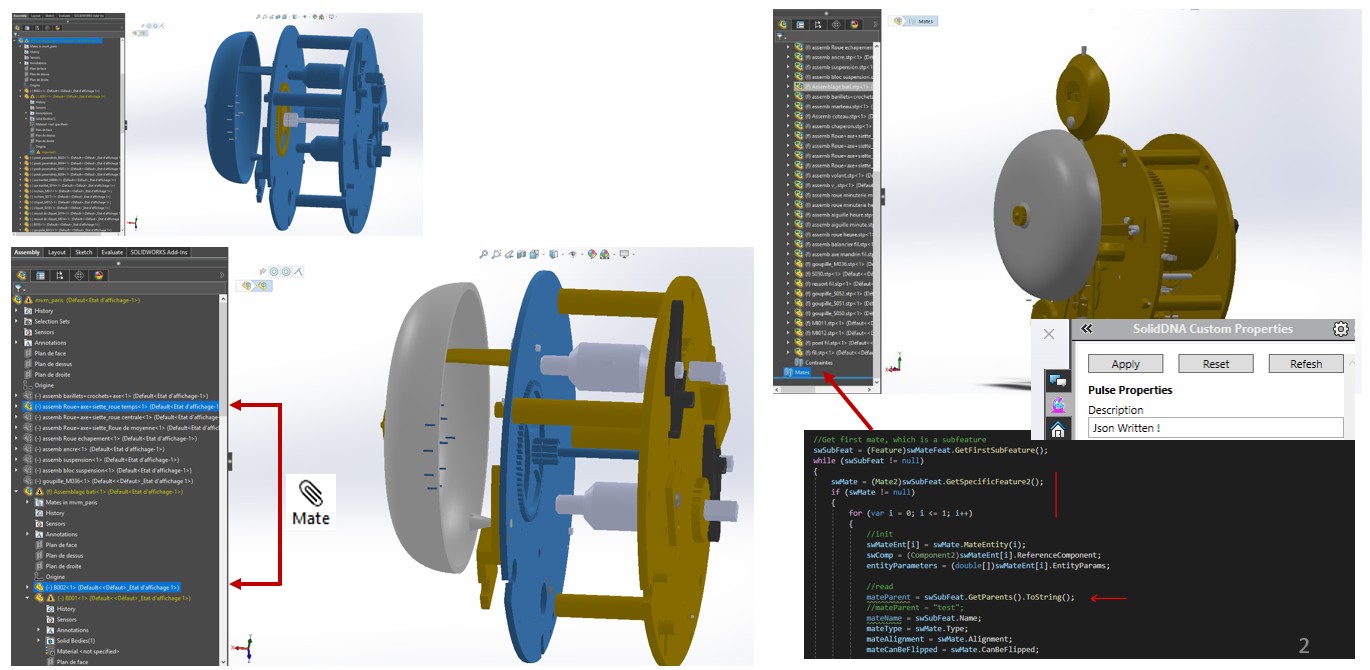Click the Description input field
The width and height of the screenshot is (1370, 670).
point(1215,428)
